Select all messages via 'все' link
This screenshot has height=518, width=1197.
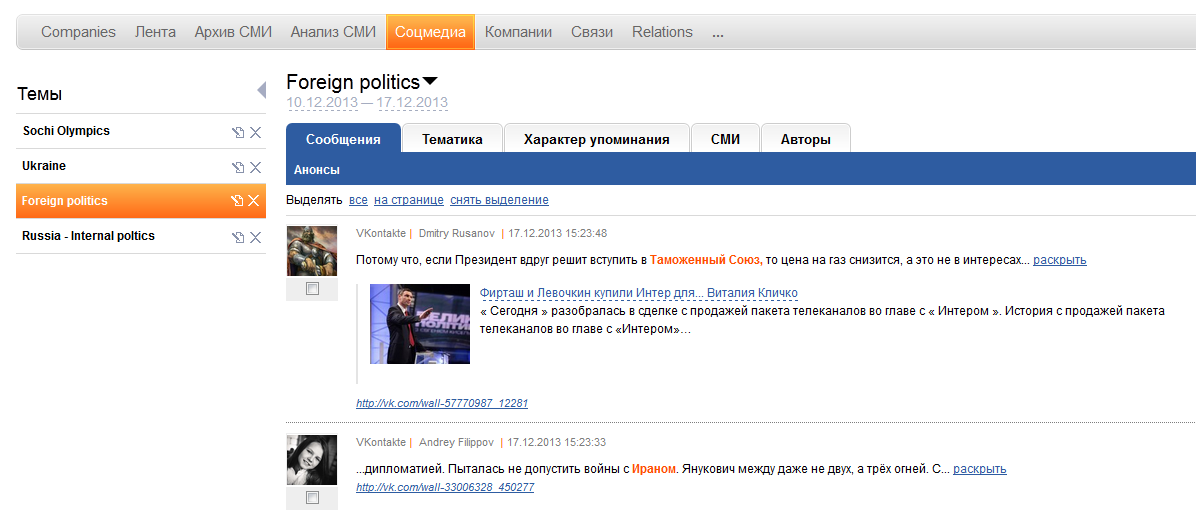point(358,200)
